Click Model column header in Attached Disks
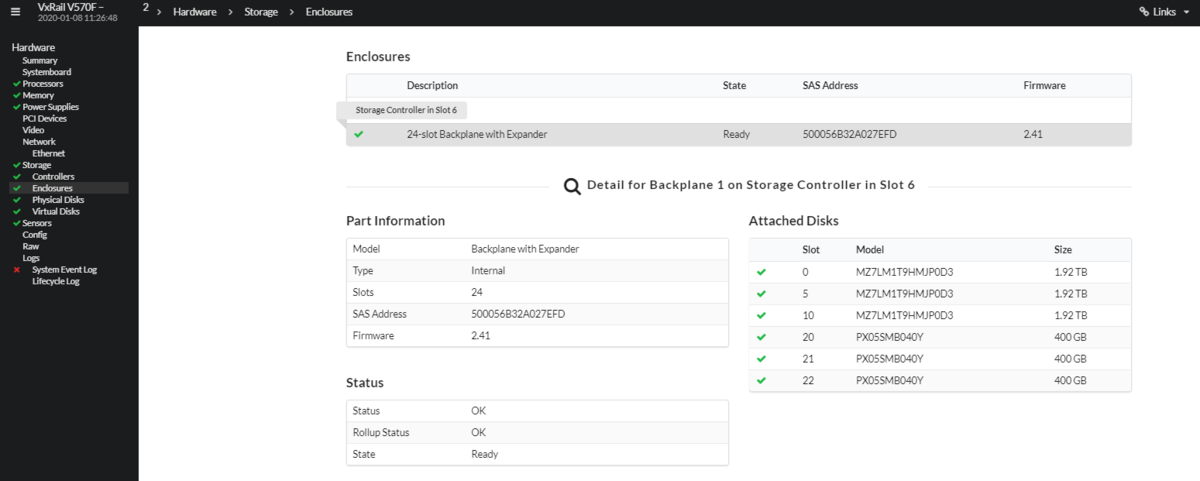This screenshot has height=481, width=1200. (869, 250)
